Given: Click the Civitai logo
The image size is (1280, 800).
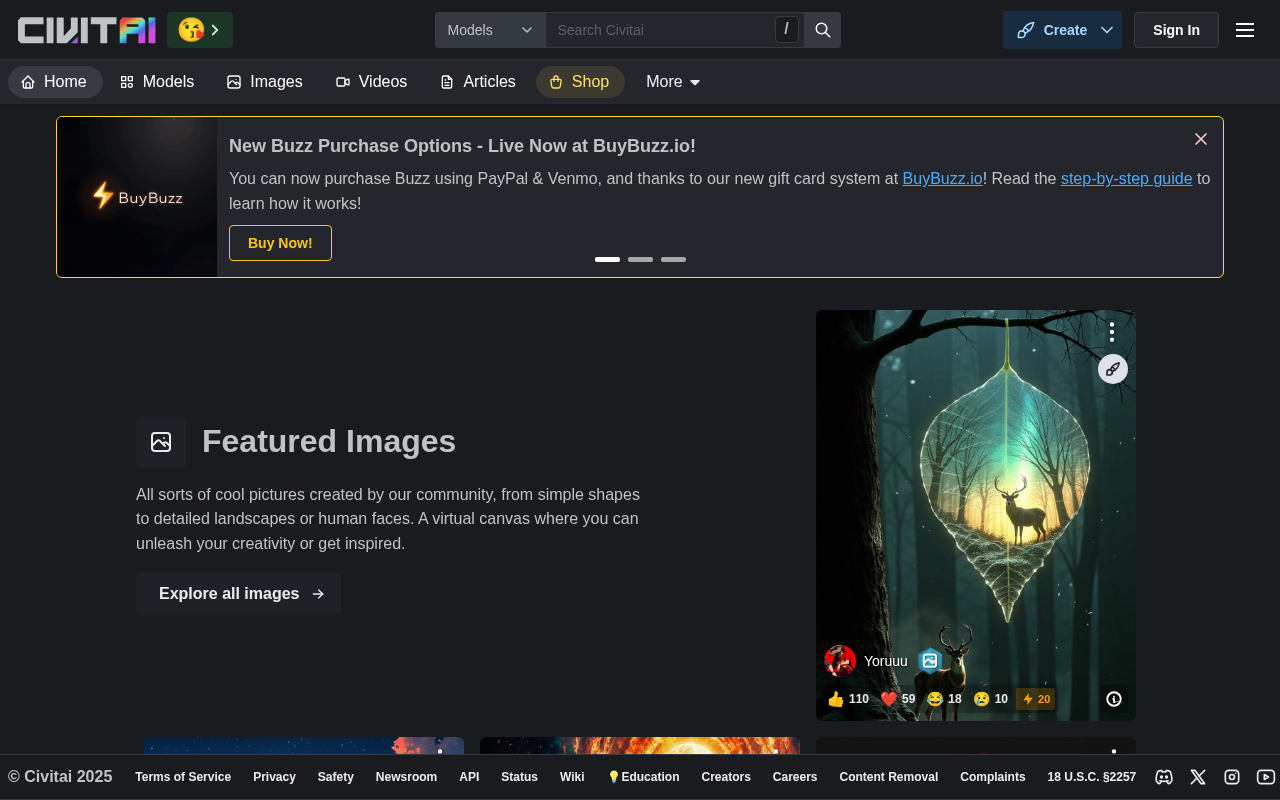Looking at the screenshot, I should pyautogui.click(x=86, y=30).
